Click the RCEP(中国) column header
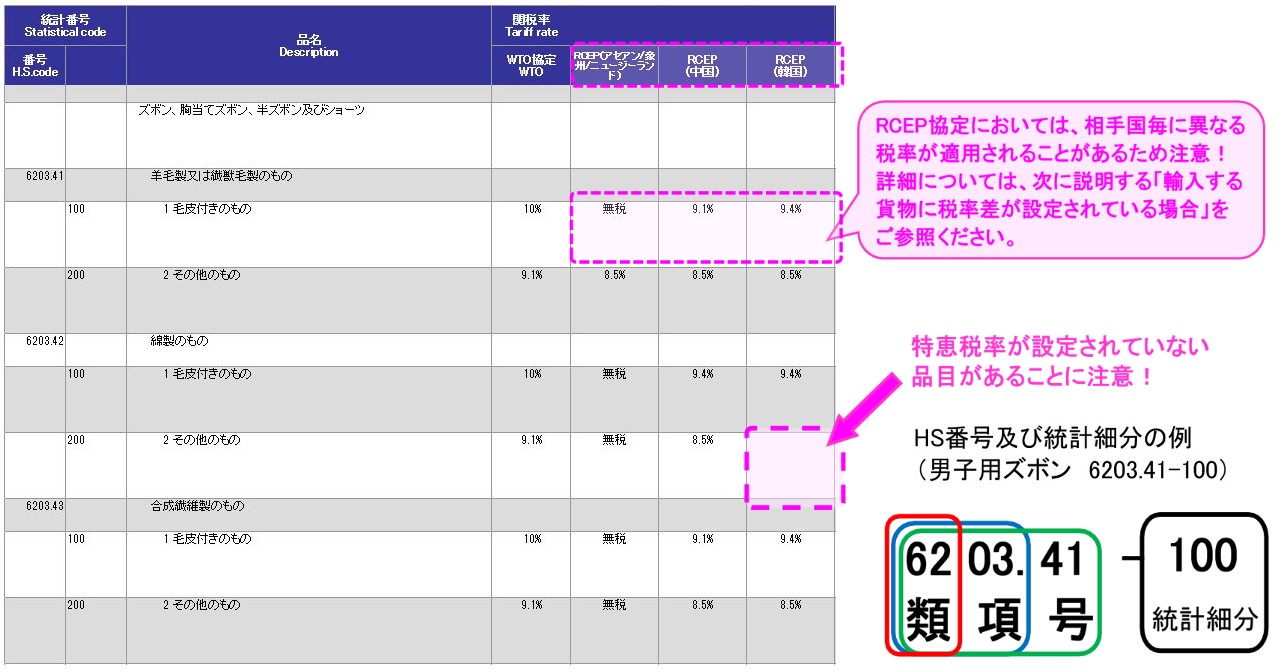The width and height of the screenshot is (1284, 672). pos(703,64)
